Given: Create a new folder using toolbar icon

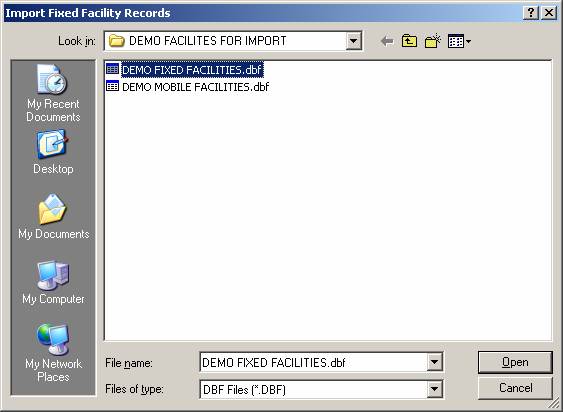Looking at the screenshot, I should pos(433,41).
